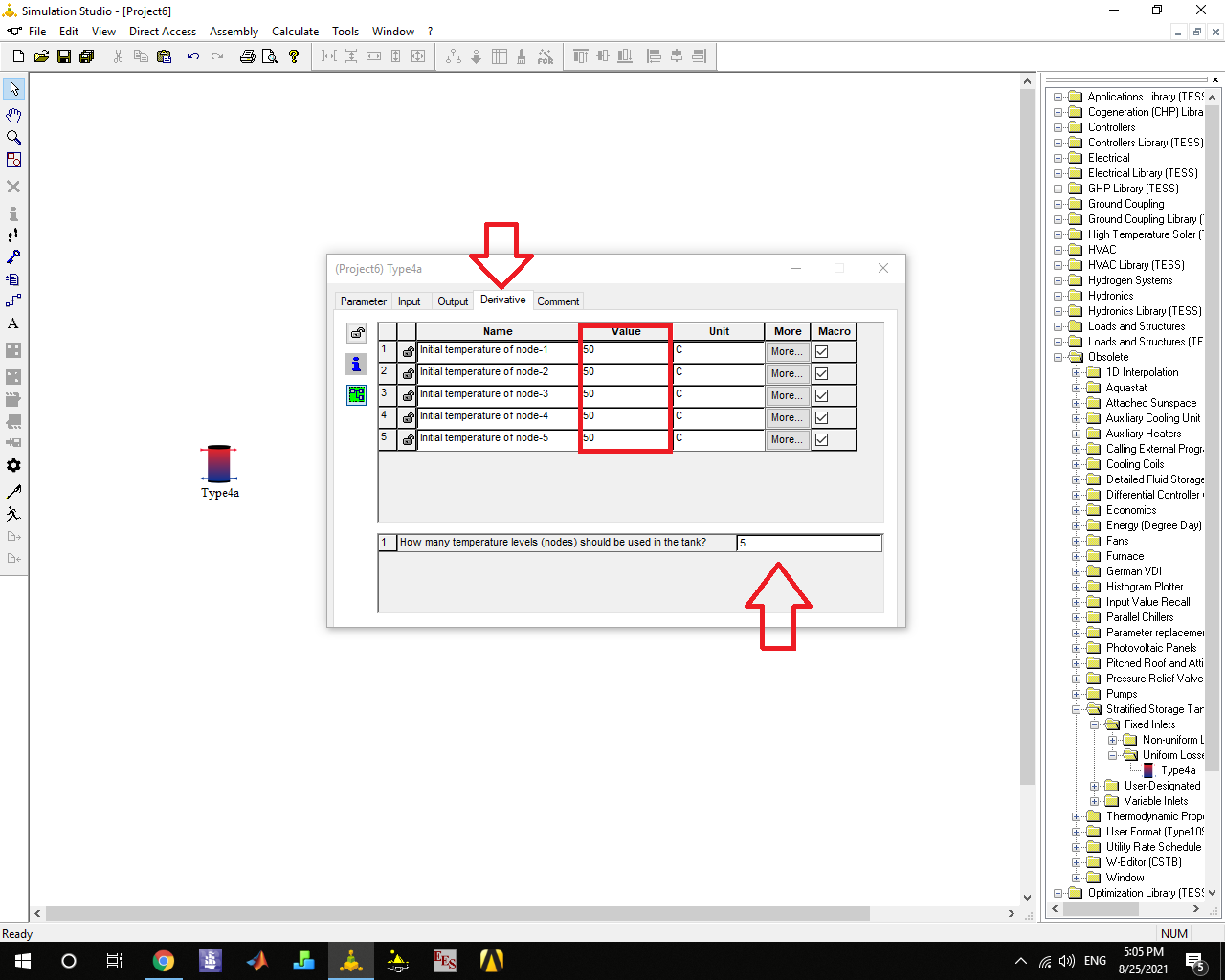Toggle Macro checkbox for node-3 row

(x=821, y=395)
